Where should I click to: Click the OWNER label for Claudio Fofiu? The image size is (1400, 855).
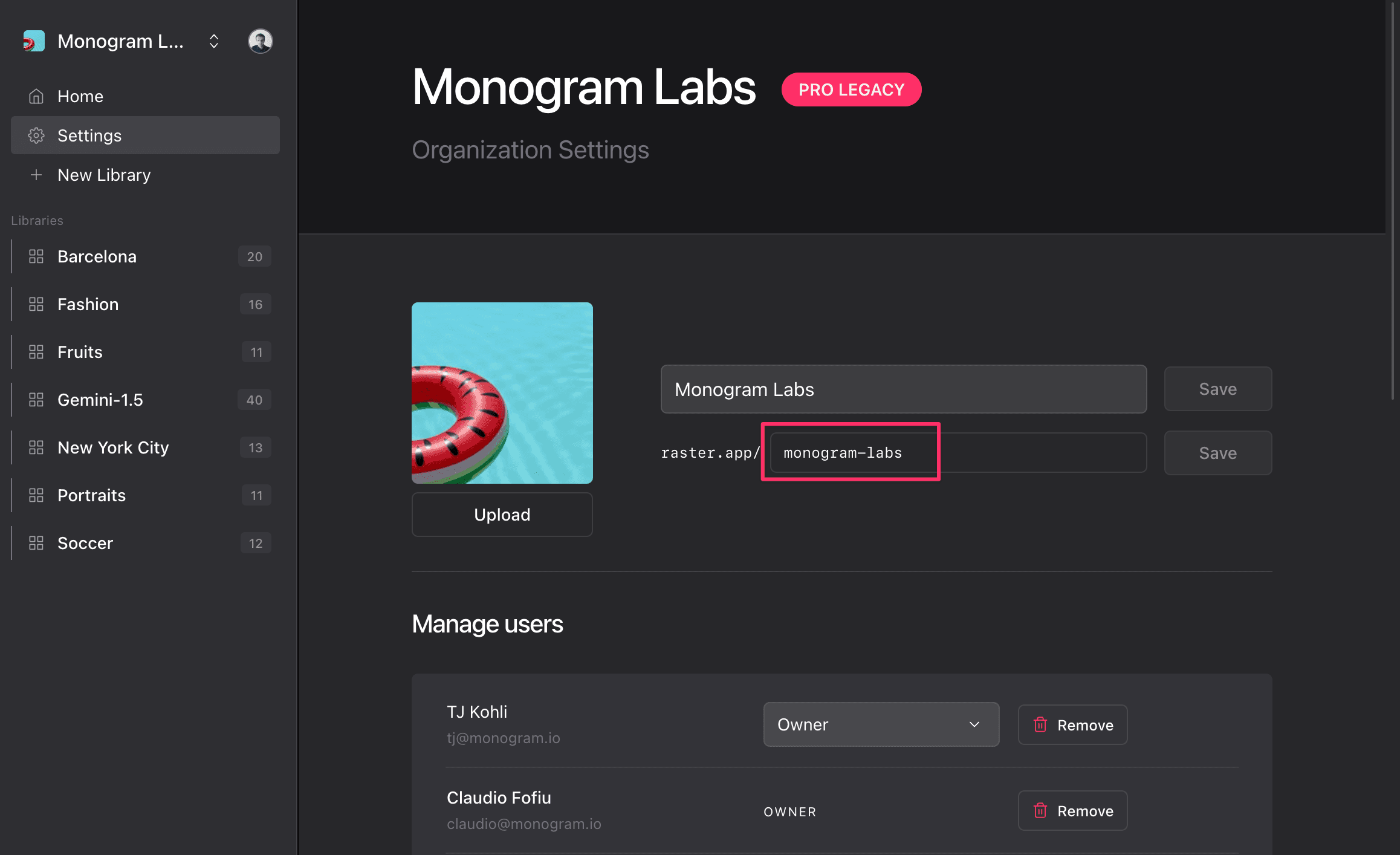790,812
